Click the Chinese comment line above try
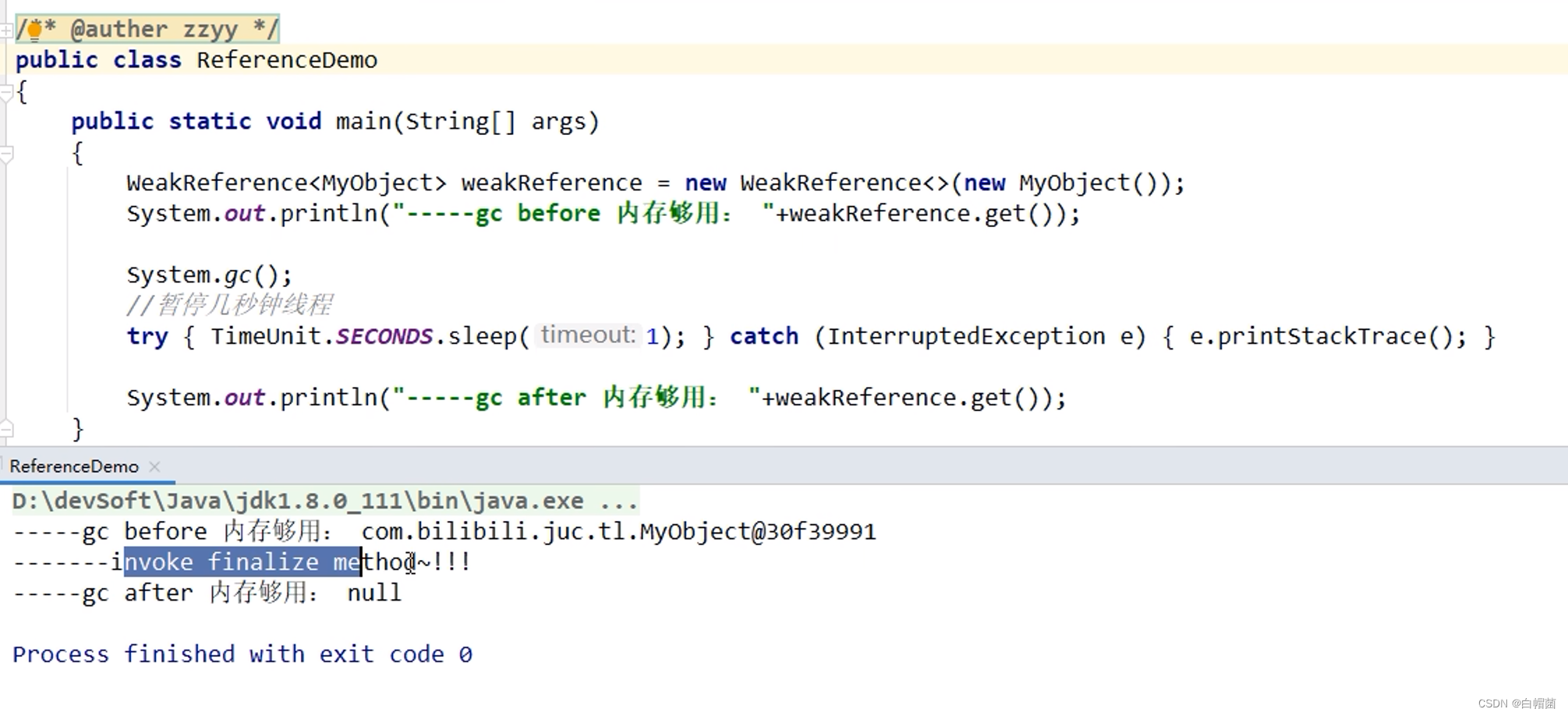 tap(229, 305)
